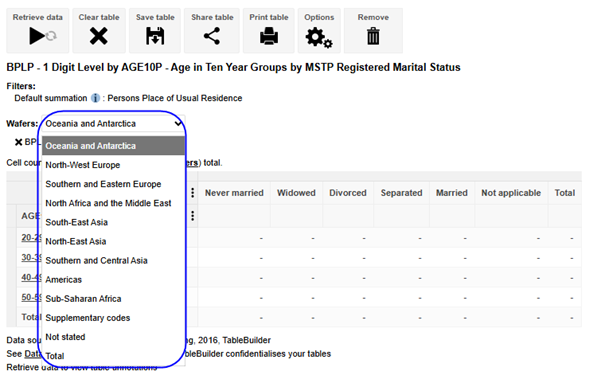The width and height of the screenshot is (601, 383).
Task: Click the Widowed column header
Action: pos(296,193)
